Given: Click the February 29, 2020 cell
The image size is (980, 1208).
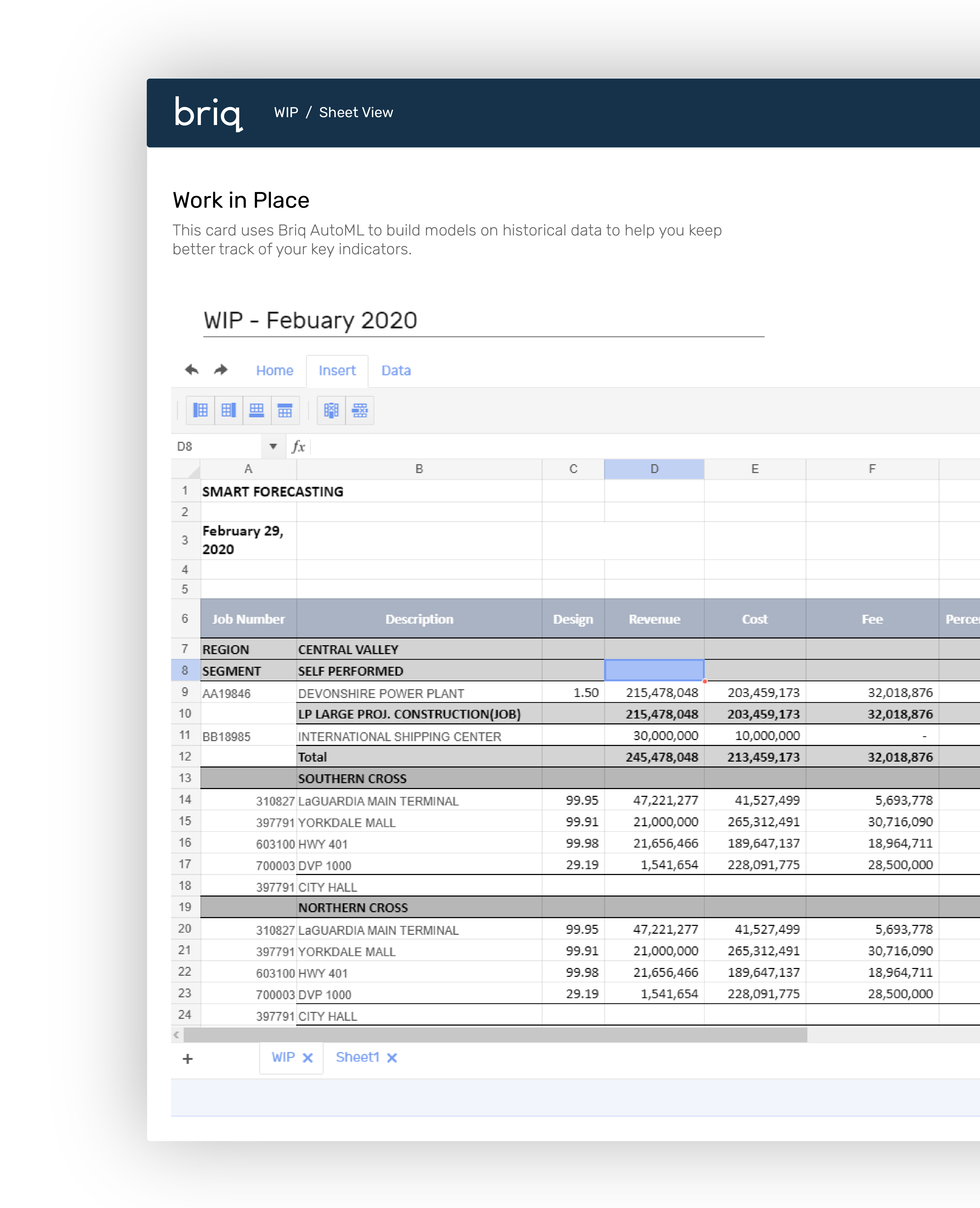Looking at the screenshot, I should coord(248,540).
